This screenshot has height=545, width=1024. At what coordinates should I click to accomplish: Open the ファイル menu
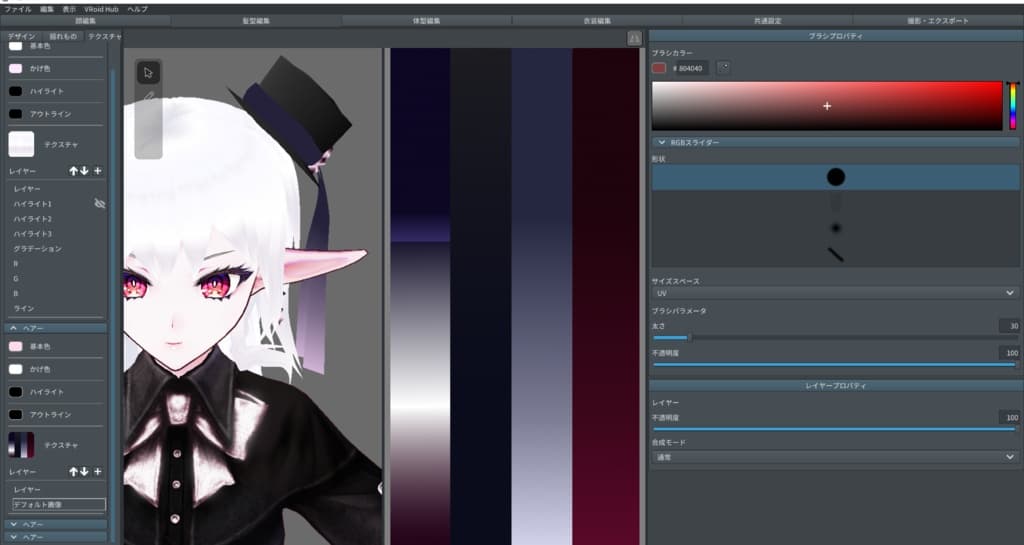click(17, 8)
